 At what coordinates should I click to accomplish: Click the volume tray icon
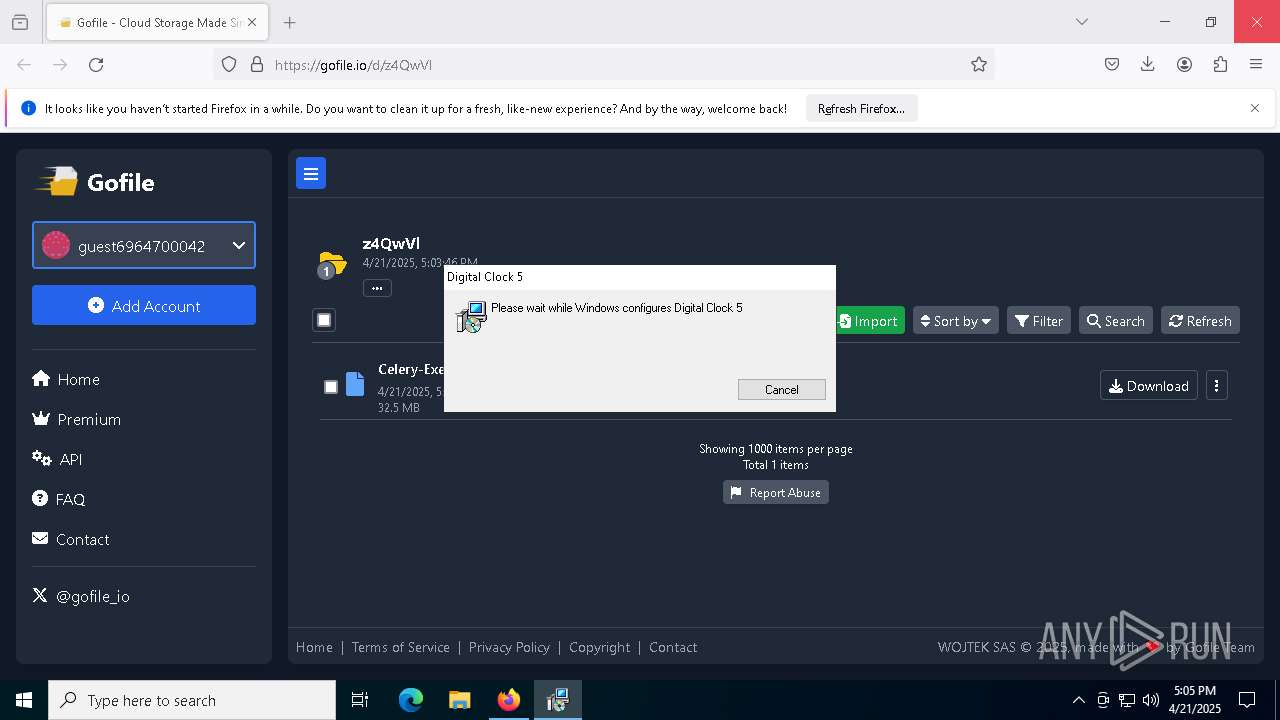coord(1151,700)
